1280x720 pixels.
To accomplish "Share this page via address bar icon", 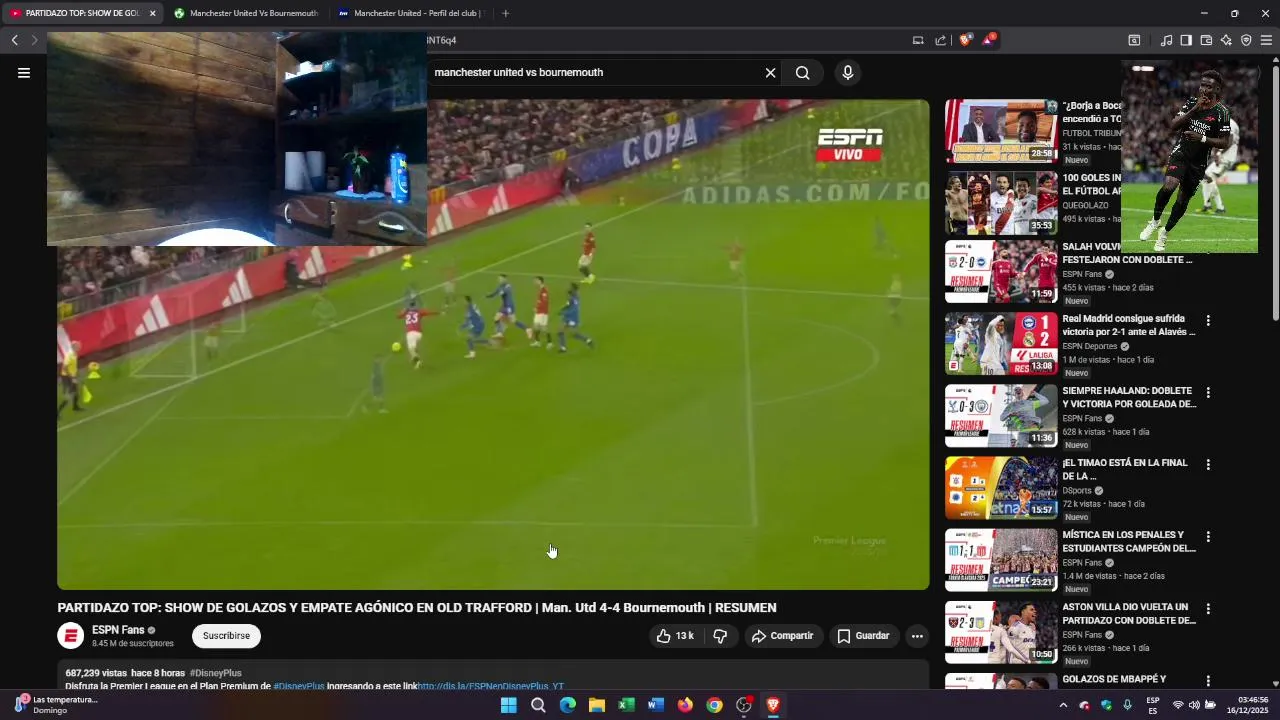I will pos(941,40).
